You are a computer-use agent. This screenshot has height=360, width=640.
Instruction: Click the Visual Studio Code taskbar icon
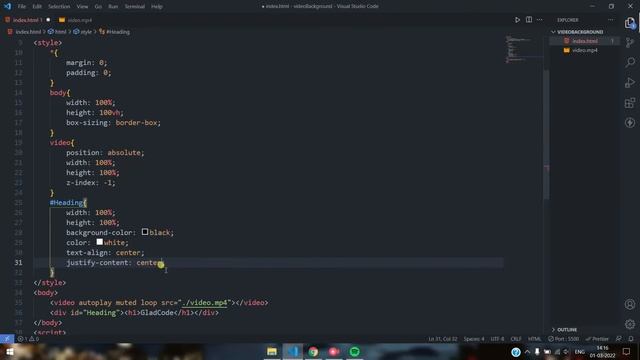(x=293, y=351)
